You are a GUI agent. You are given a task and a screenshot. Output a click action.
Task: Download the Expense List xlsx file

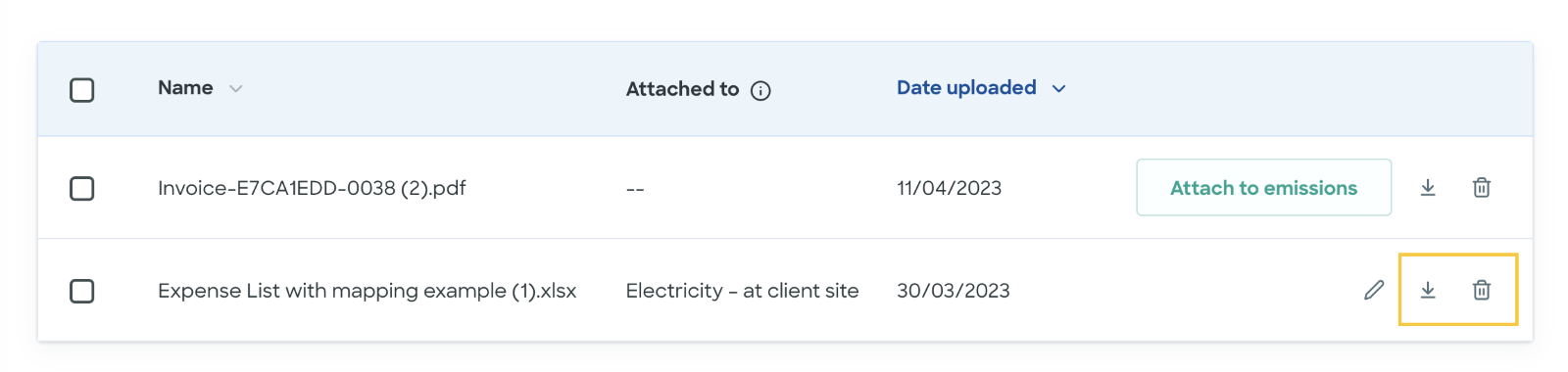point(1428,290)
